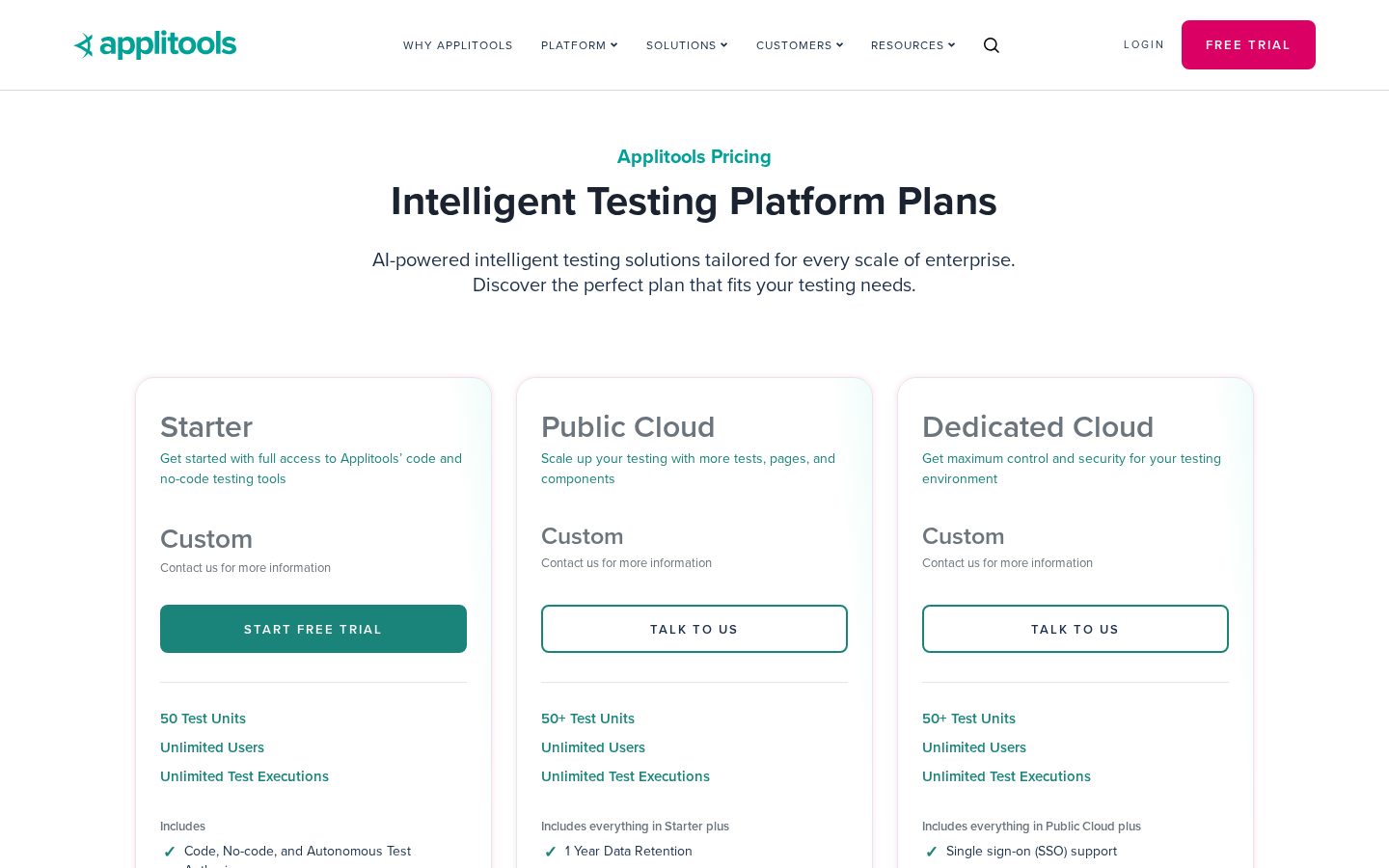
Task: Expand the Customers menu
Action: tap(800, 45)
